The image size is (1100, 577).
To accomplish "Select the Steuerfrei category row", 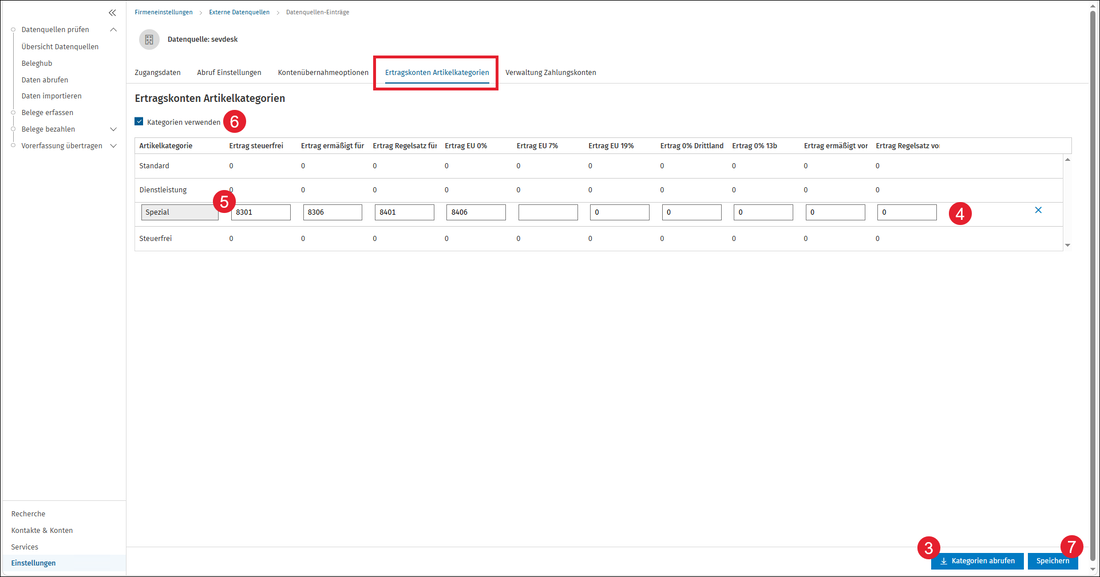I will coord(598,239).
